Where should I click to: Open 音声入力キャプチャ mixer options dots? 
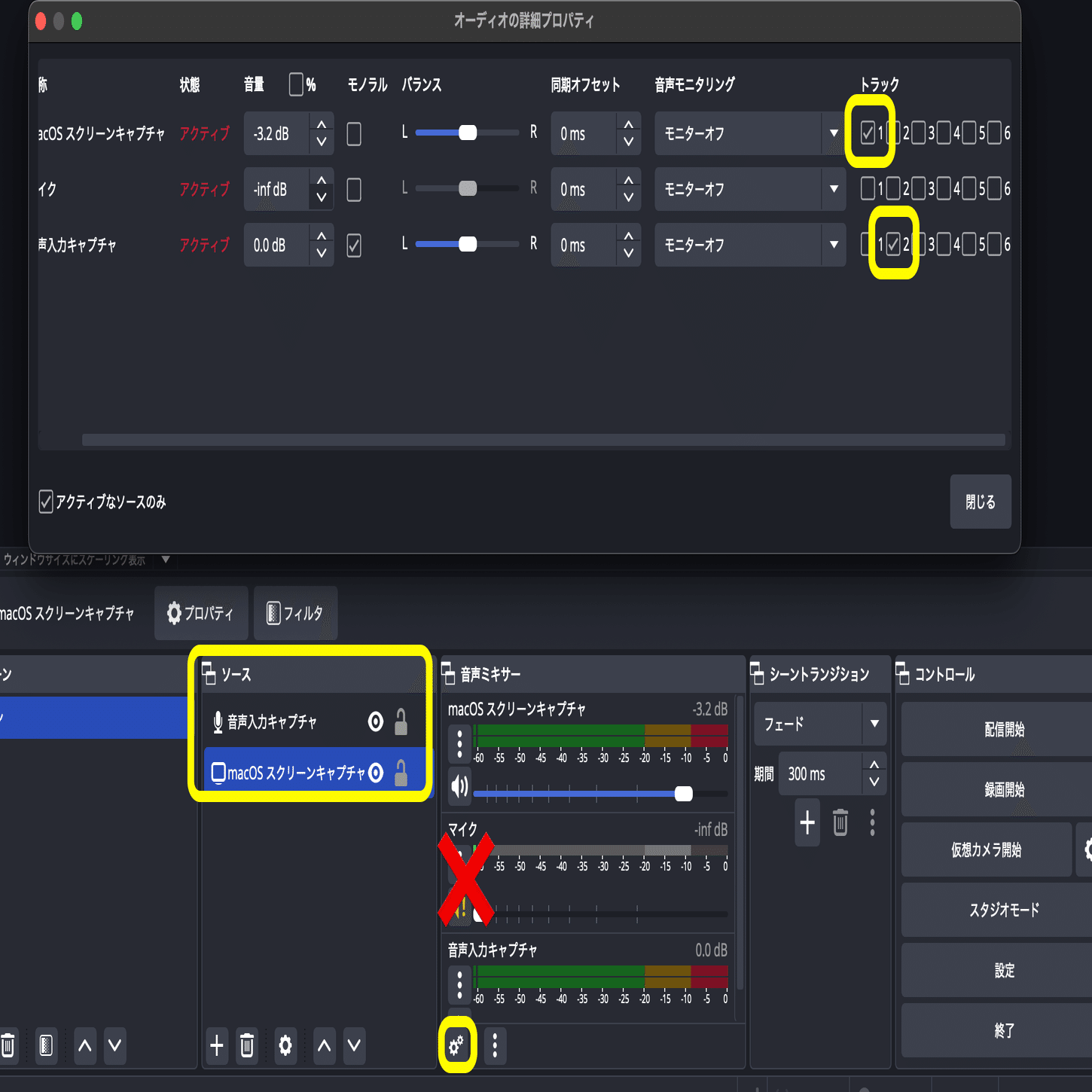[x=459, y=985]
